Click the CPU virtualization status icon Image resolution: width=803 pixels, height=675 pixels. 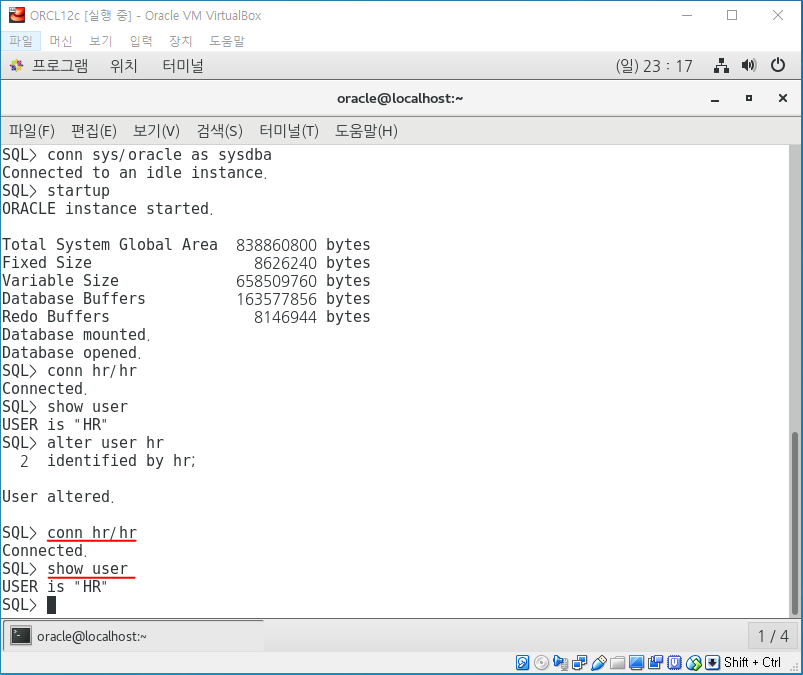(674, 662)
